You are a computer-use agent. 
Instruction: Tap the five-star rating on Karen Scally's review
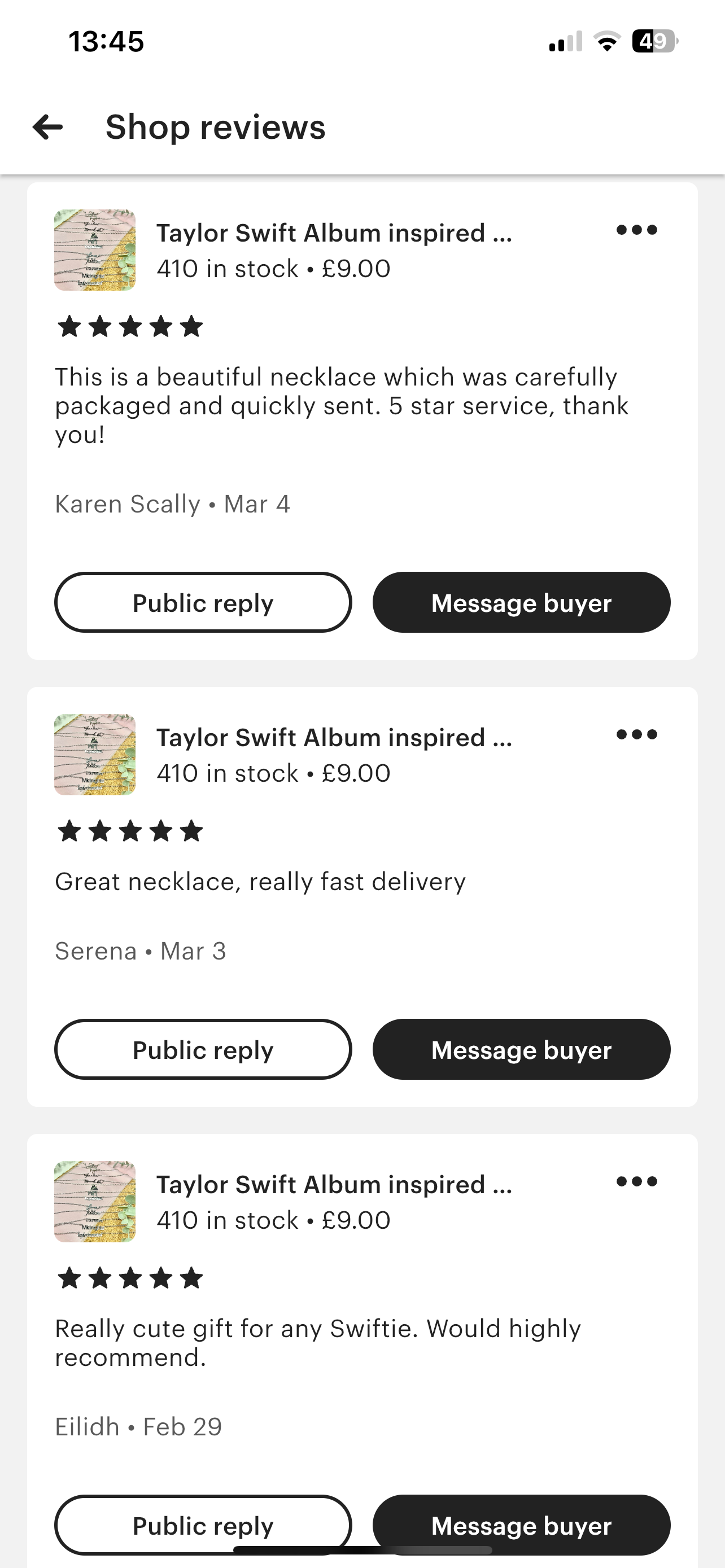(130, 327)
